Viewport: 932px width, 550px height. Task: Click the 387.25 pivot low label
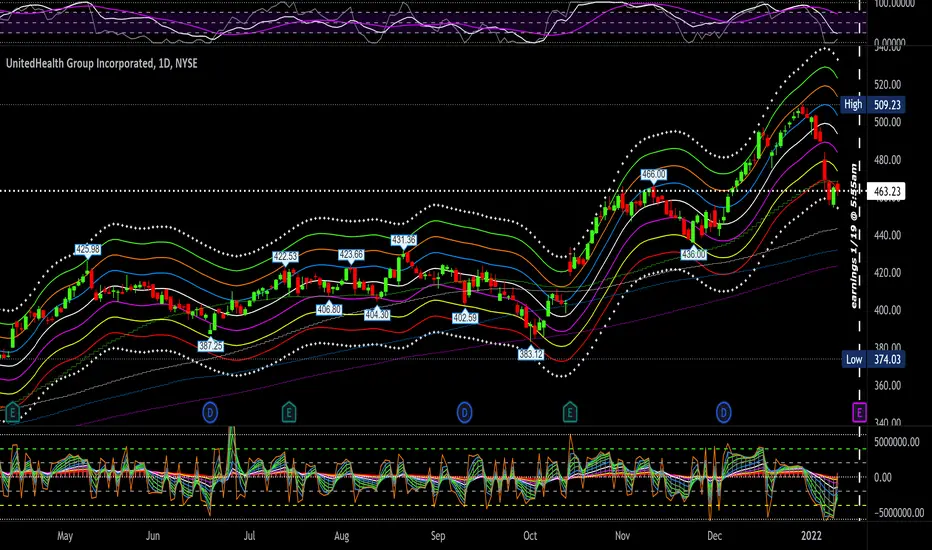click(x=211, y=345)
